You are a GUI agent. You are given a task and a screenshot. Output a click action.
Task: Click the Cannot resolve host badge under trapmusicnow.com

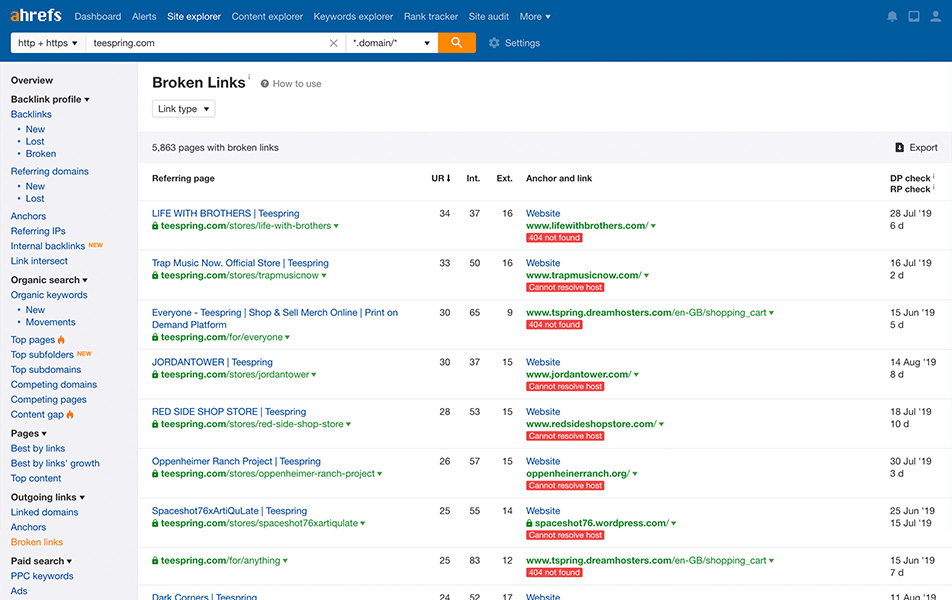point(565,287)
